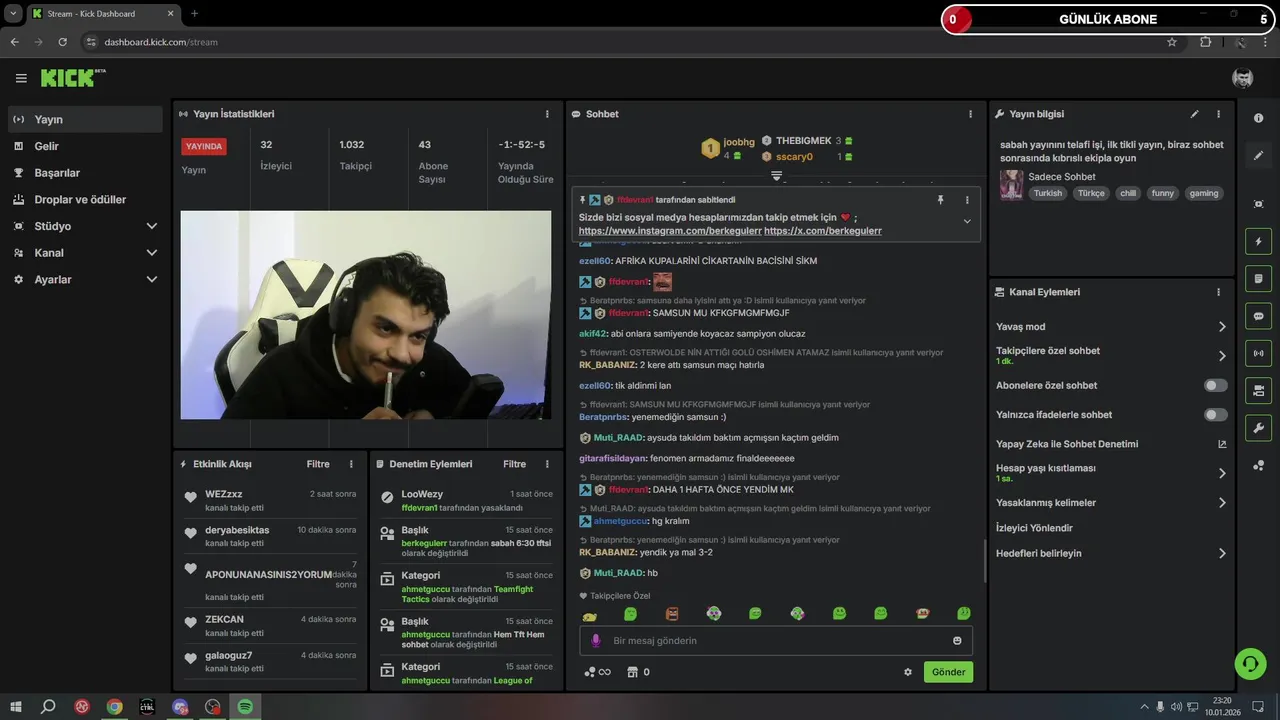Click the chat panel scrollbar
The height and width of the screenshot is (720, 1280).
[984, 561]
